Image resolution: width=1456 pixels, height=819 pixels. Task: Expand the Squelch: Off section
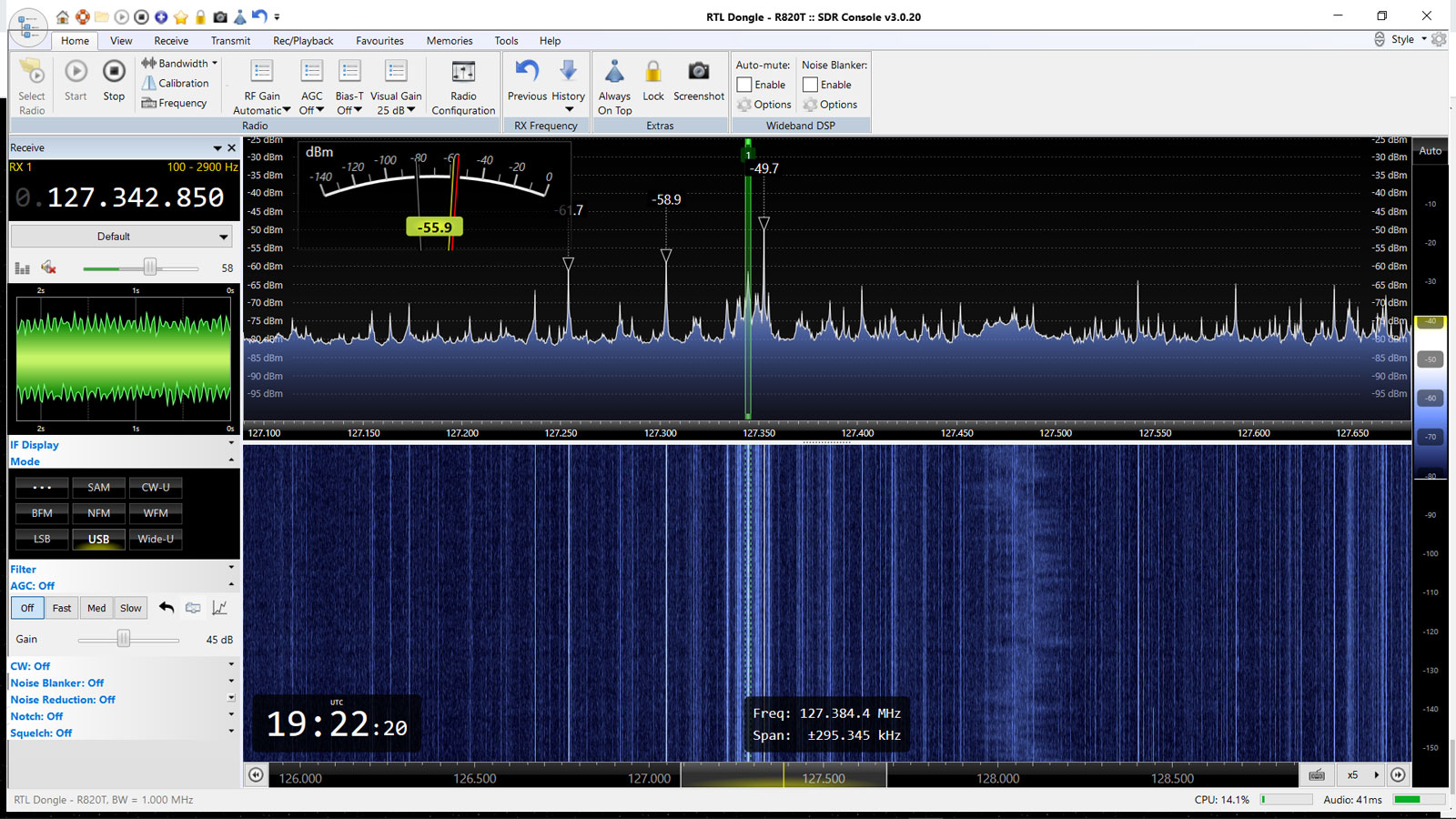[x=231, y=732]
